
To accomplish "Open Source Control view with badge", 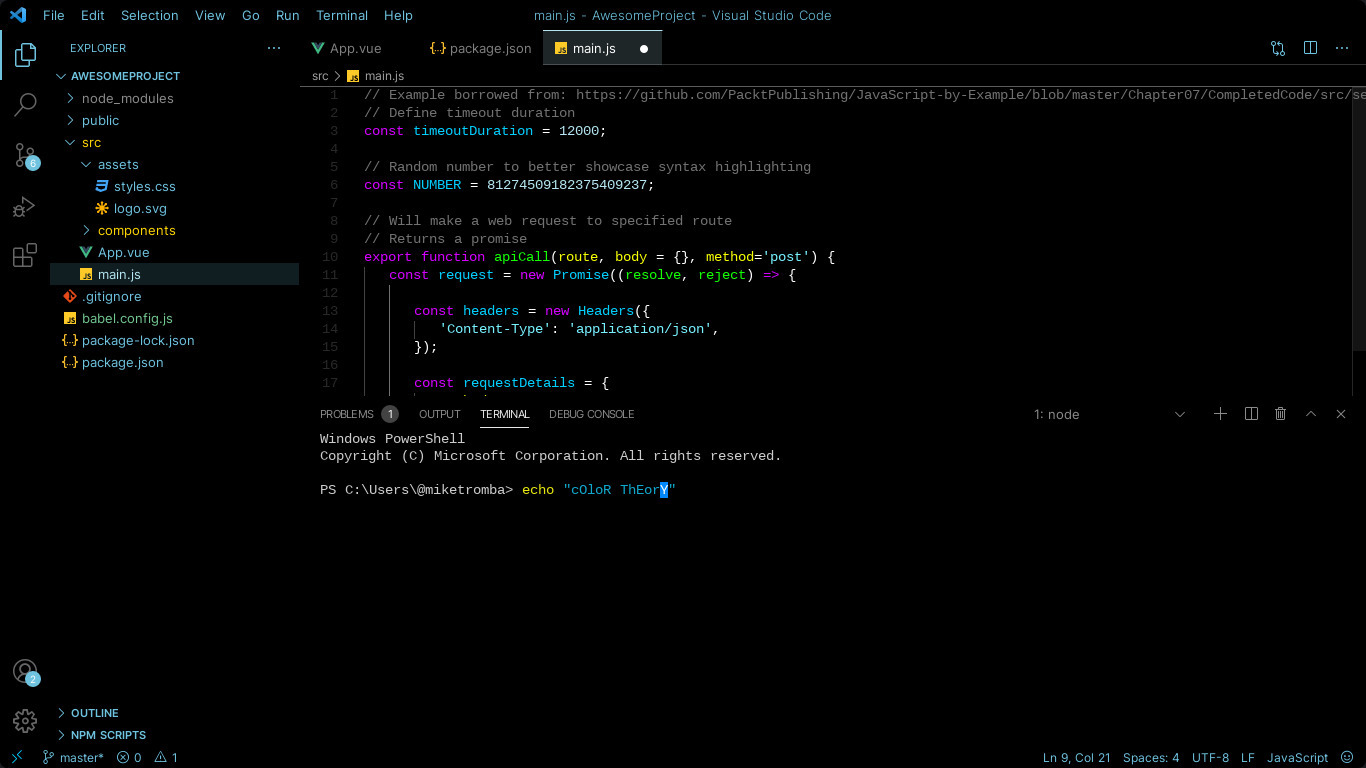I will (x=25, y=155).
